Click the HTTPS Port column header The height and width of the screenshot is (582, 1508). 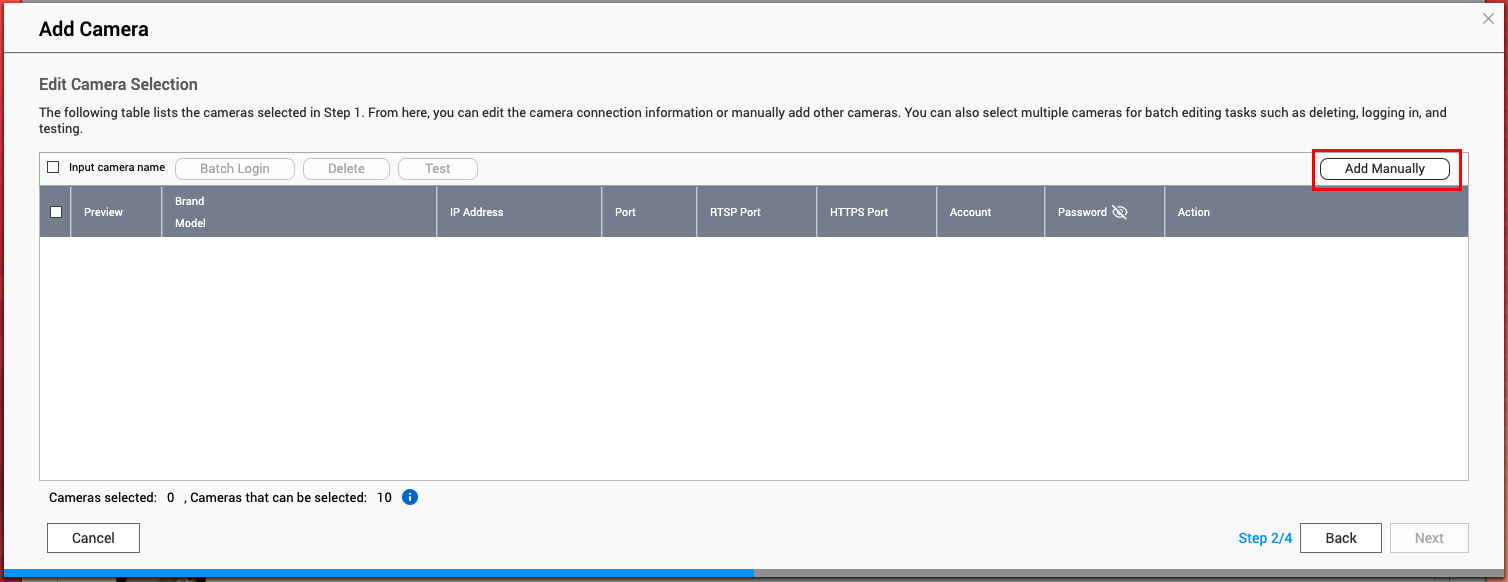click(x=858, y=212)
